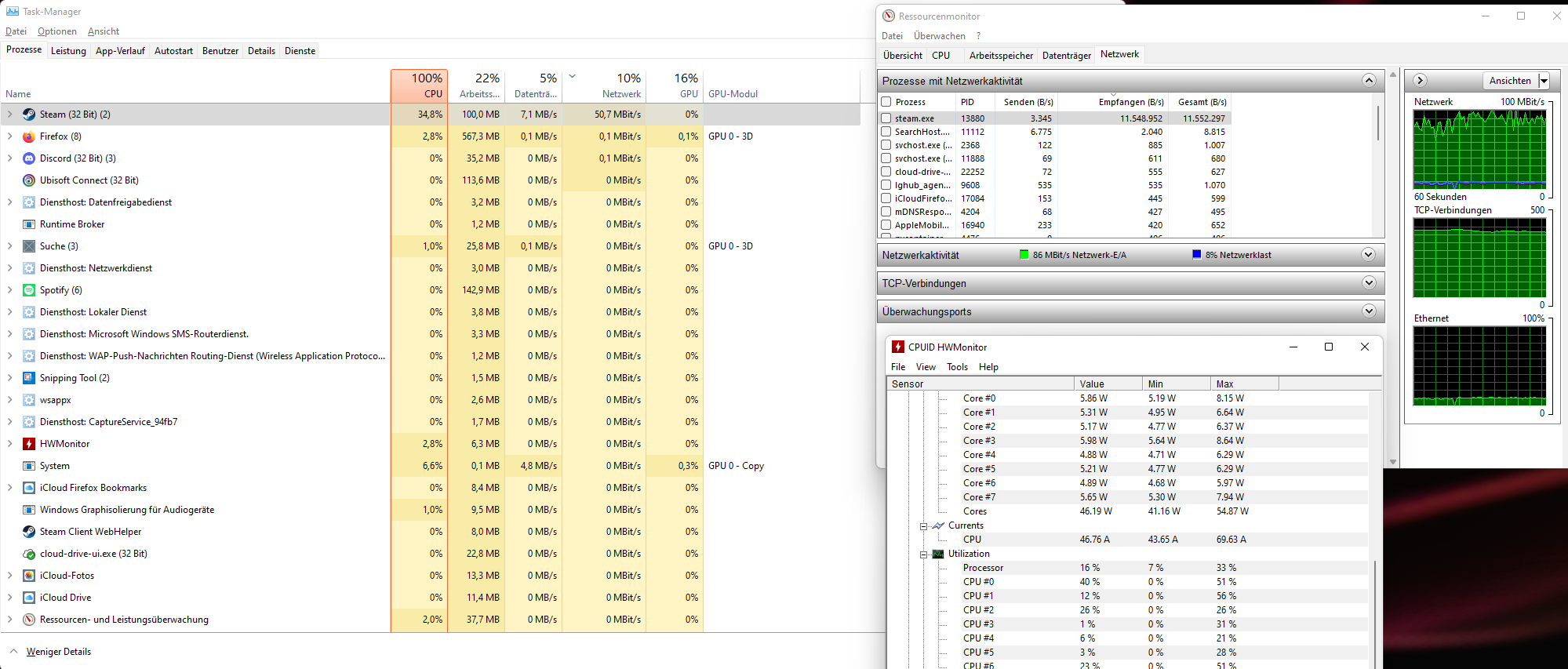This screenshot has height=669, width=1568.
Task: Click the Suche process icon
Action: tap(29, 246)
